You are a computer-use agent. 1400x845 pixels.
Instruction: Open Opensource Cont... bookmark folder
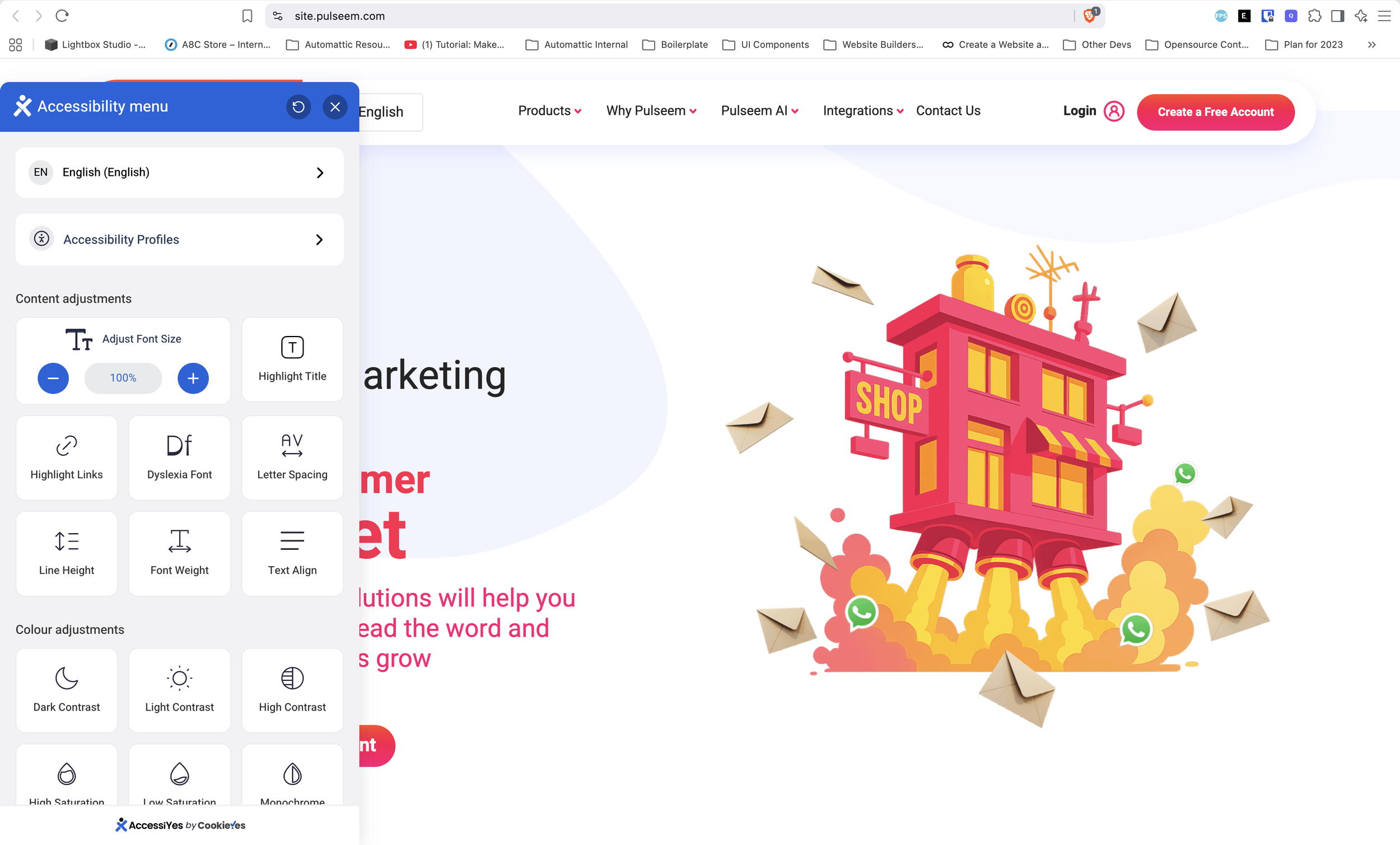click(x=1197, y=45)
